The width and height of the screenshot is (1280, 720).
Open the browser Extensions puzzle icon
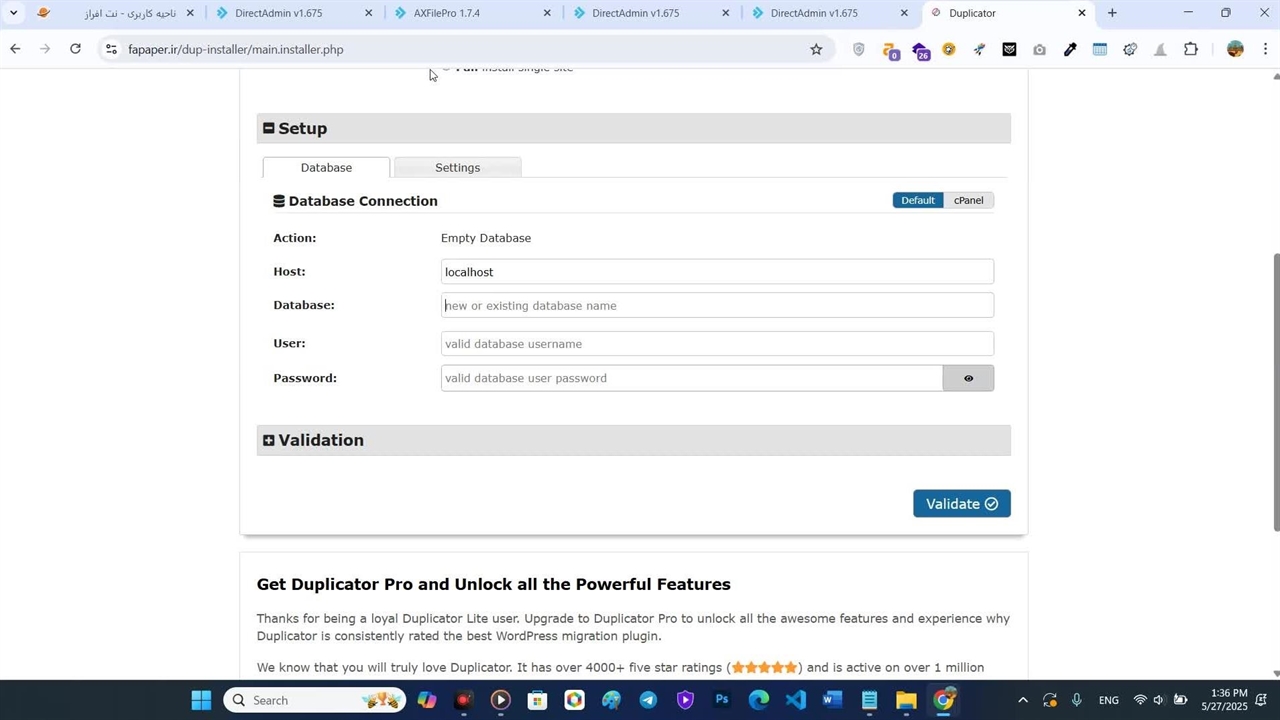(1190, 49)
